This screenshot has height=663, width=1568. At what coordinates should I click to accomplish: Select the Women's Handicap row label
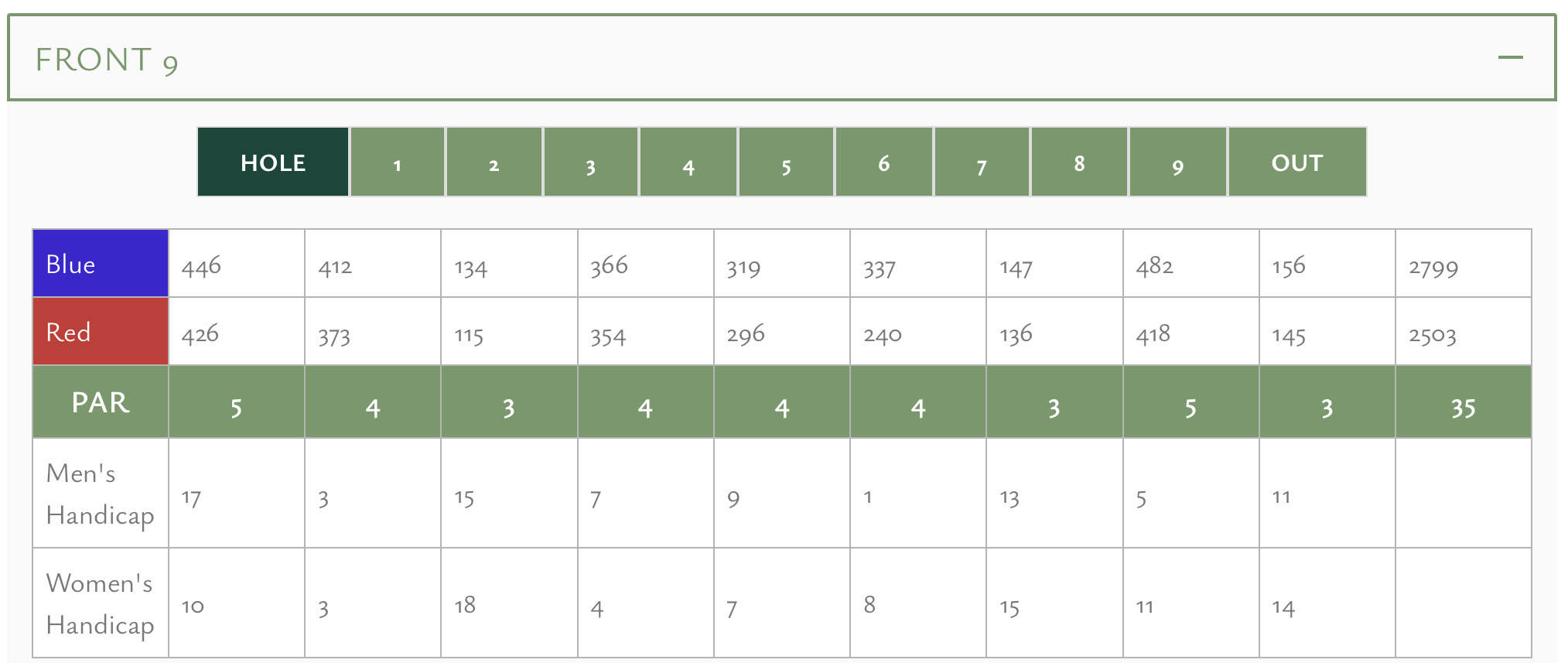pos(101,603)
